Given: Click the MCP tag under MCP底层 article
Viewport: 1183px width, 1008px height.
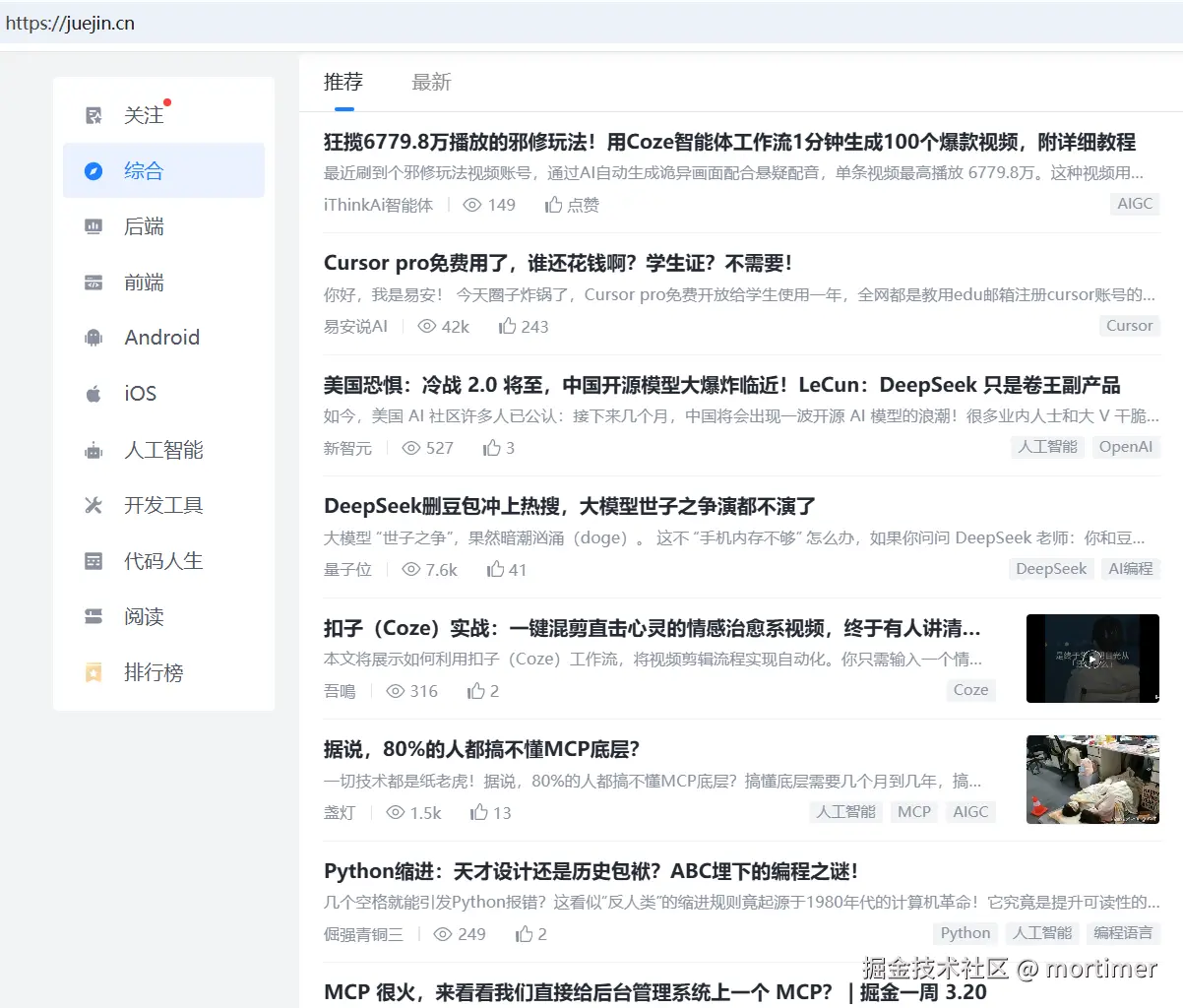Looking at the screenshot, I should tap(913, 812).
